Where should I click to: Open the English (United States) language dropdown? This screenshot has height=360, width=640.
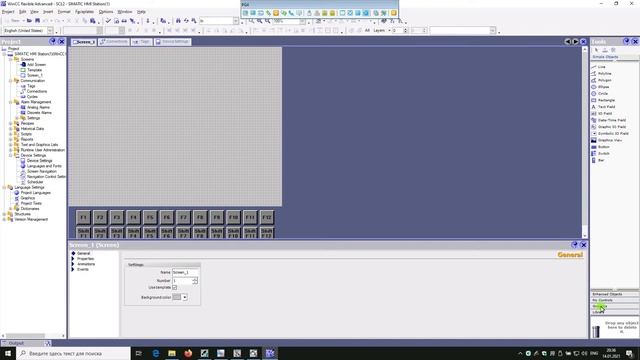[50, 31]
